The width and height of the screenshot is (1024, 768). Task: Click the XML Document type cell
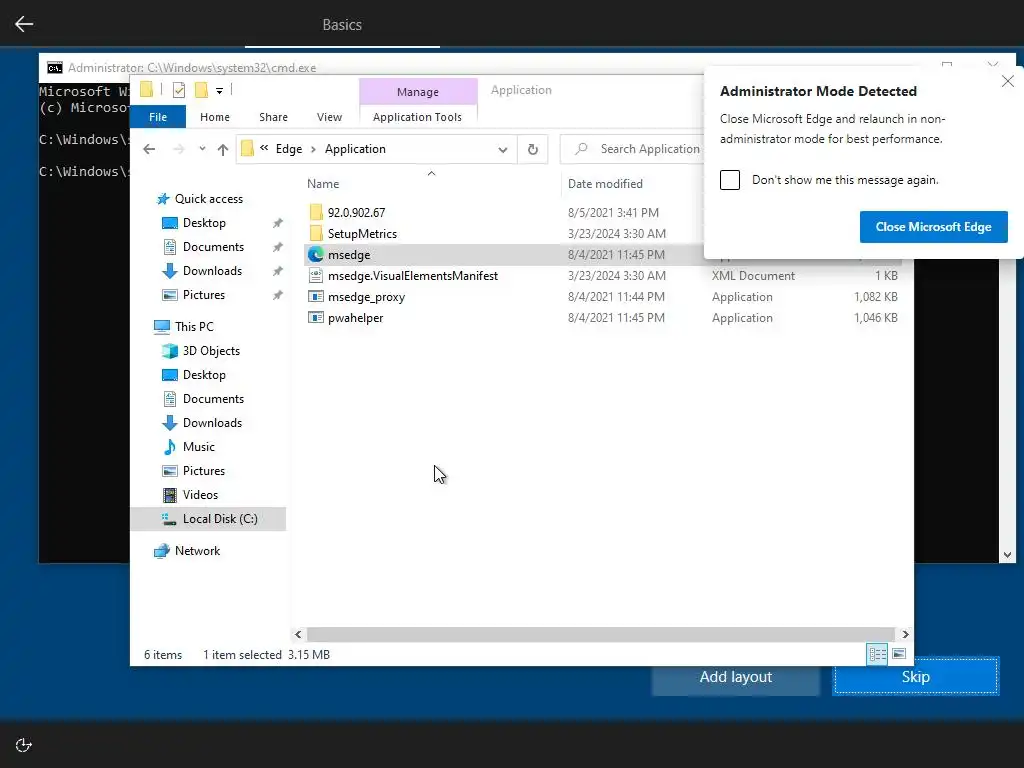[x=753, y=276]
